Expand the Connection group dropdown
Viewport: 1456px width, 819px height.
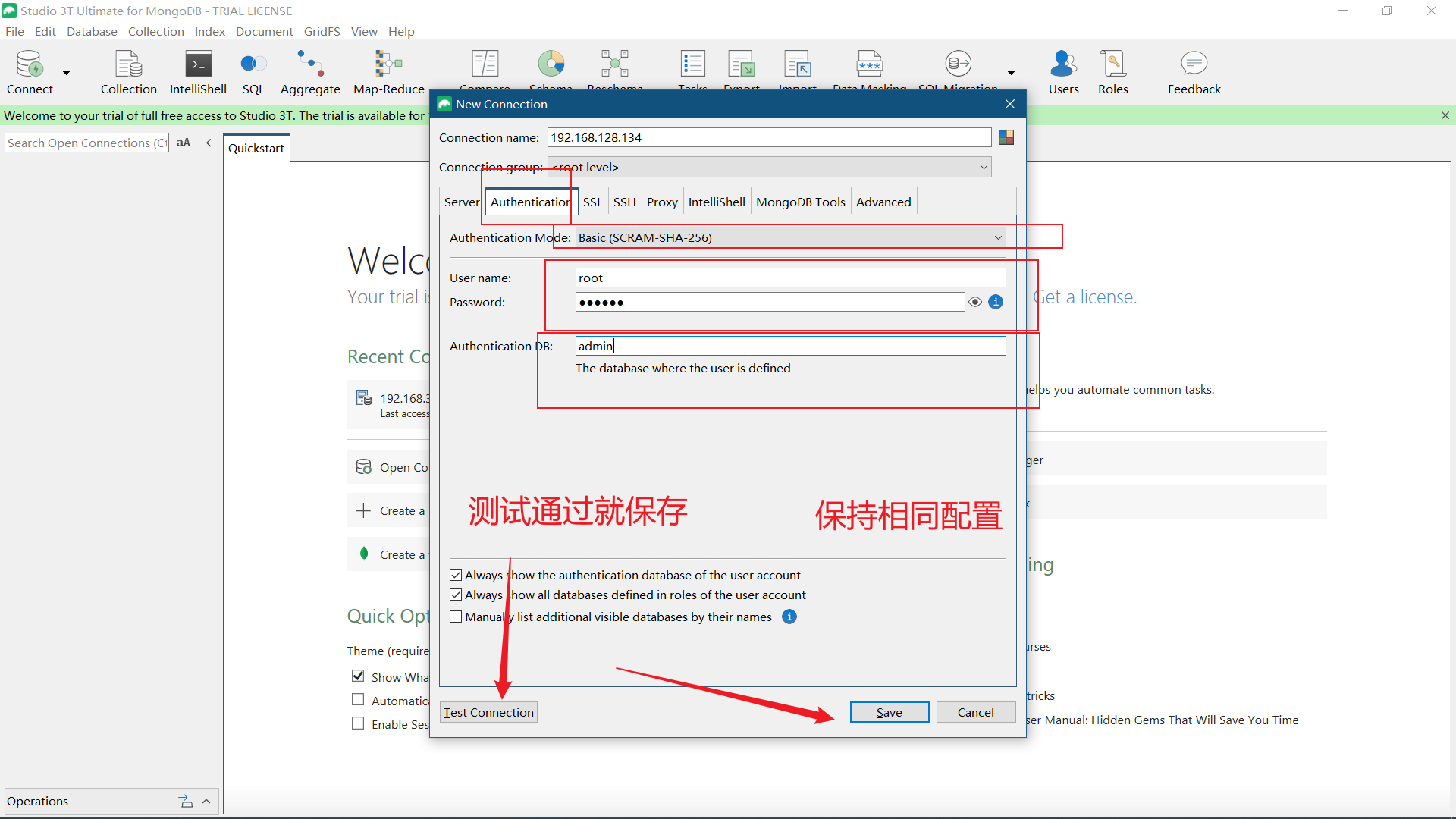tap(769, 167)
